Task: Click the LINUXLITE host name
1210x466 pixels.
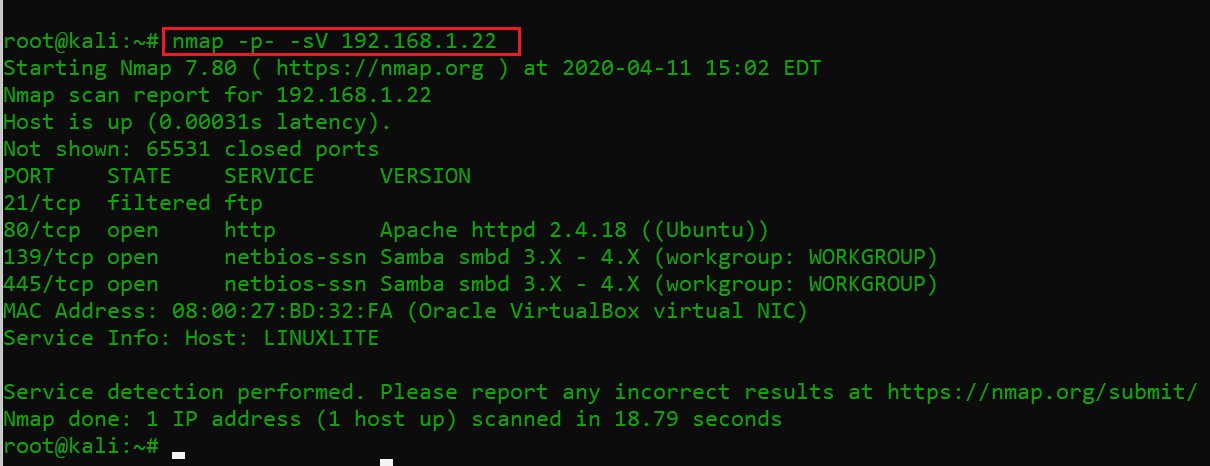Action: coord(321,338)
